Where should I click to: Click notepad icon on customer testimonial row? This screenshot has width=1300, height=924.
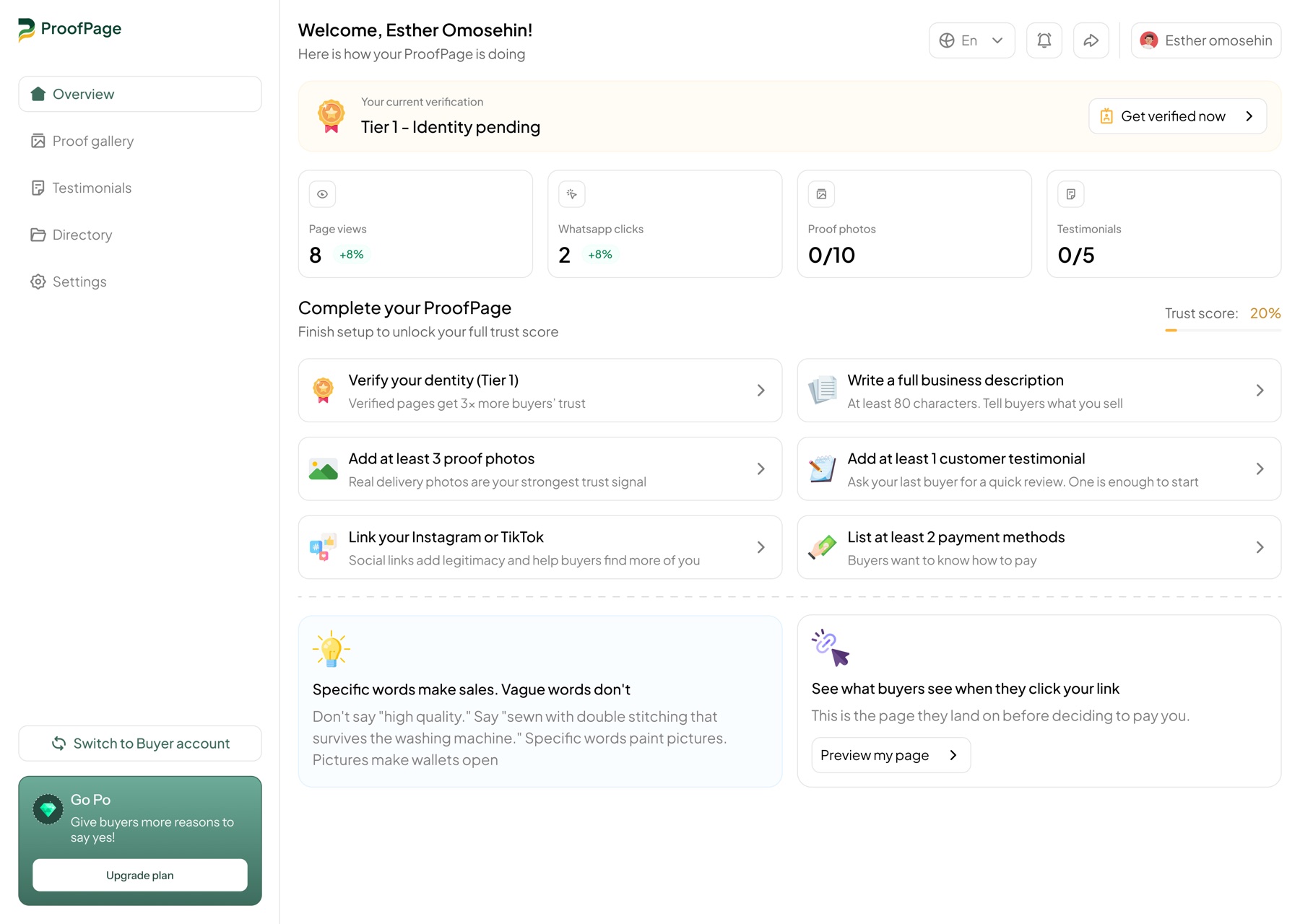[823, 469]
